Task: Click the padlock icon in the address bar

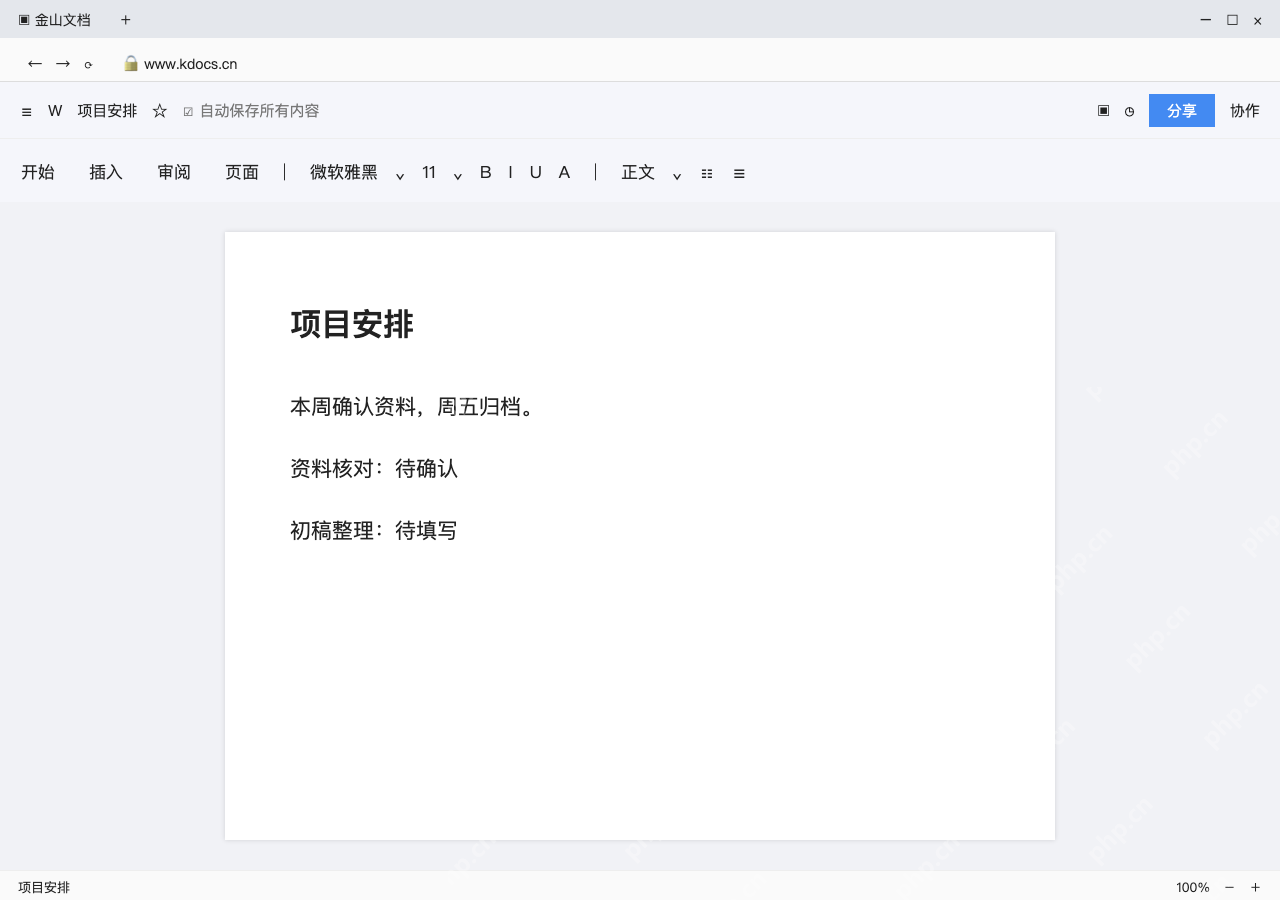Action: [131, 63]
